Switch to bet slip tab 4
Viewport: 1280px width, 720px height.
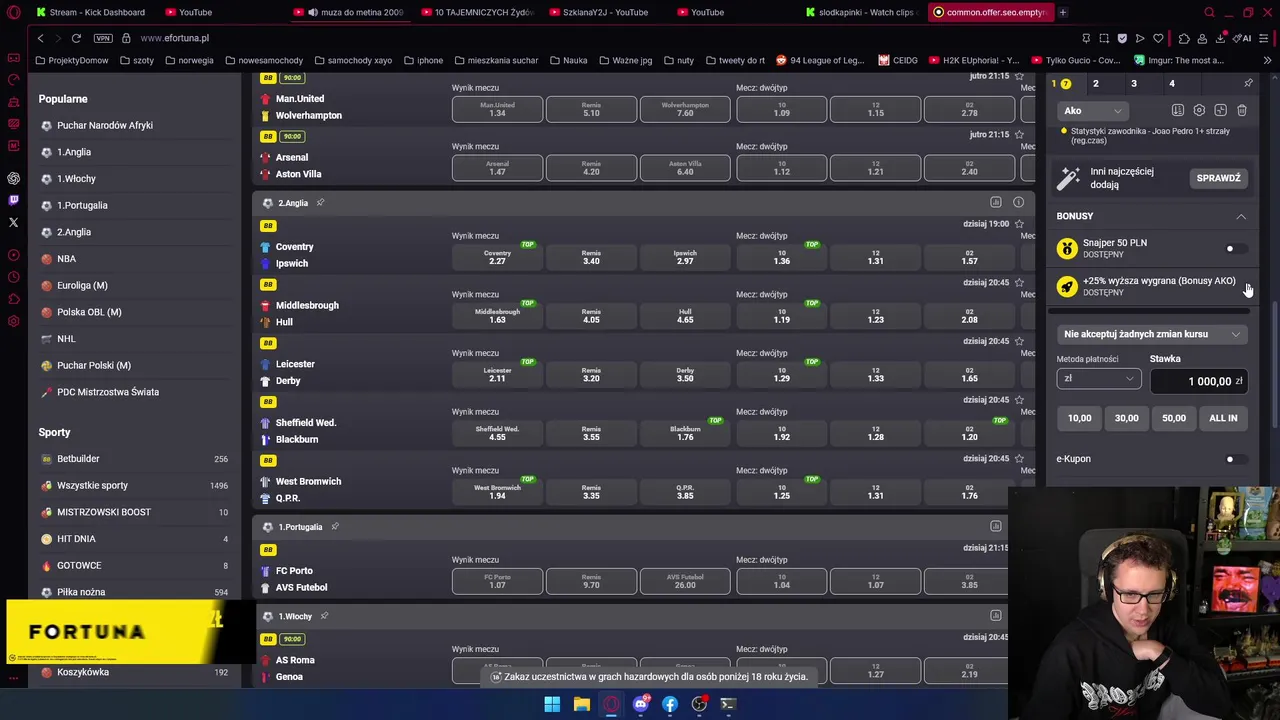pos(1171,84)
